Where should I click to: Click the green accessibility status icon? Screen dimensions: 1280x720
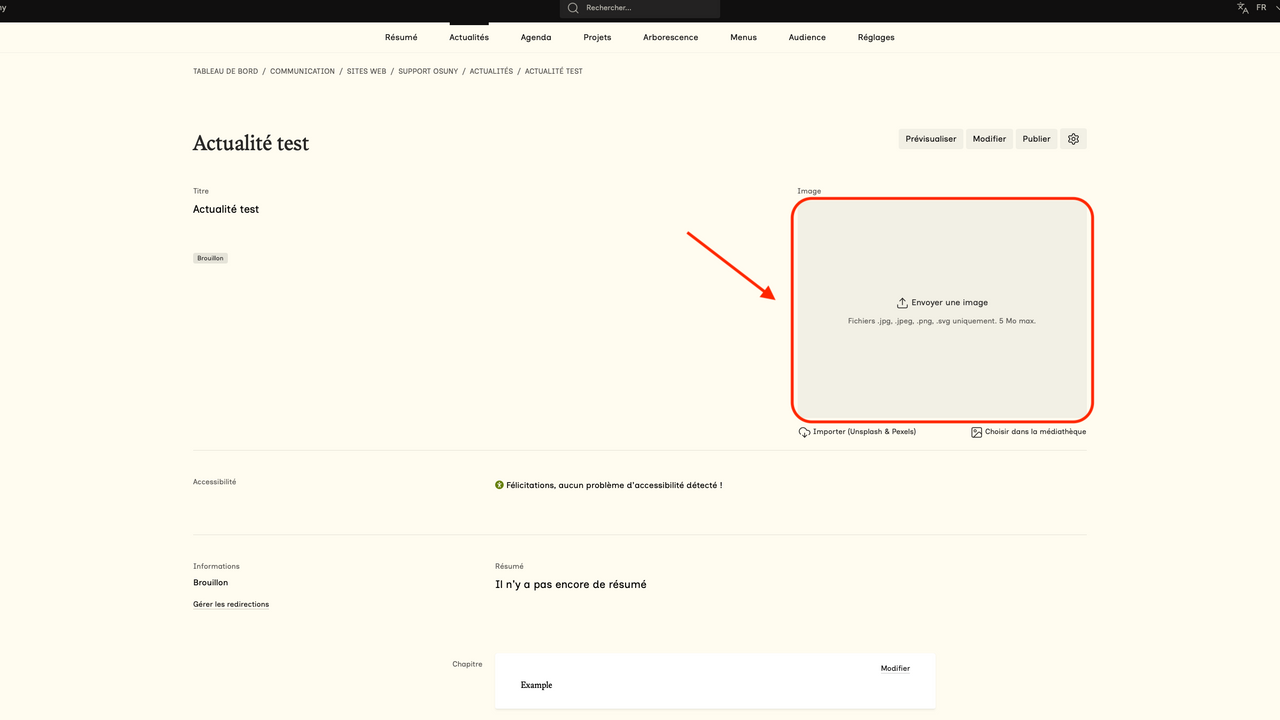[499, 485]
